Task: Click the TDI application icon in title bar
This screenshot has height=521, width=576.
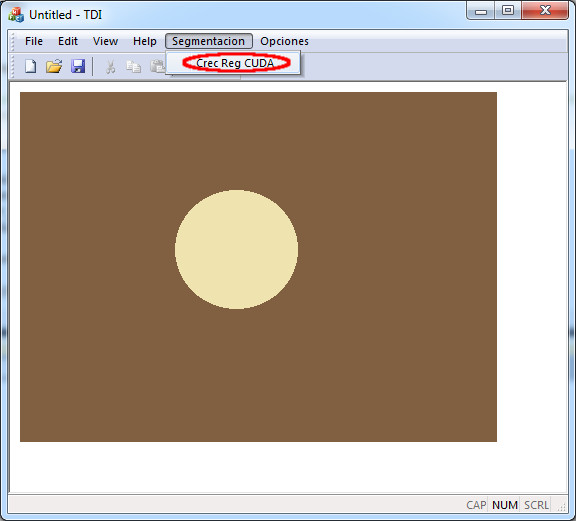Action: click(x=16, y=15)
